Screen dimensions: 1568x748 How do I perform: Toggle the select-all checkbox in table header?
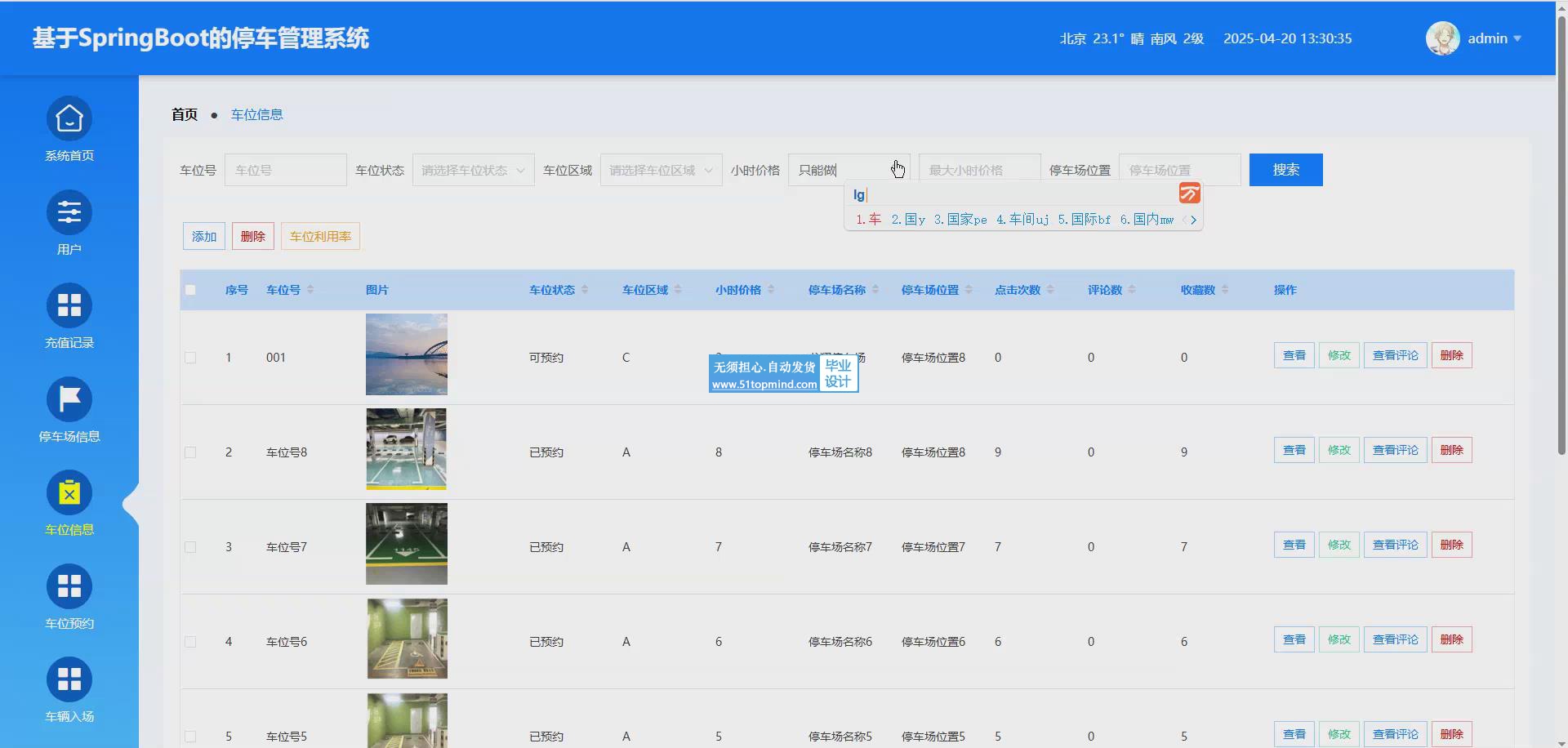(190, 290)
